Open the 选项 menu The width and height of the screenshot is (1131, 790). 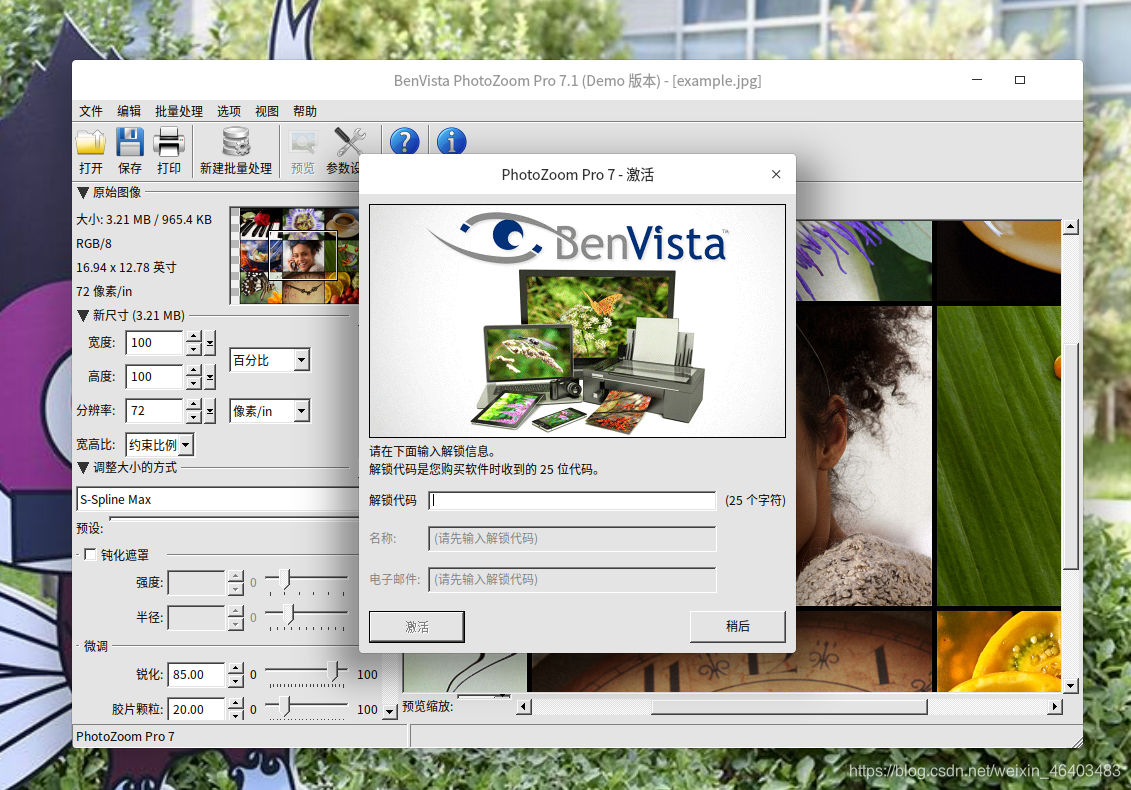(229, 111)
